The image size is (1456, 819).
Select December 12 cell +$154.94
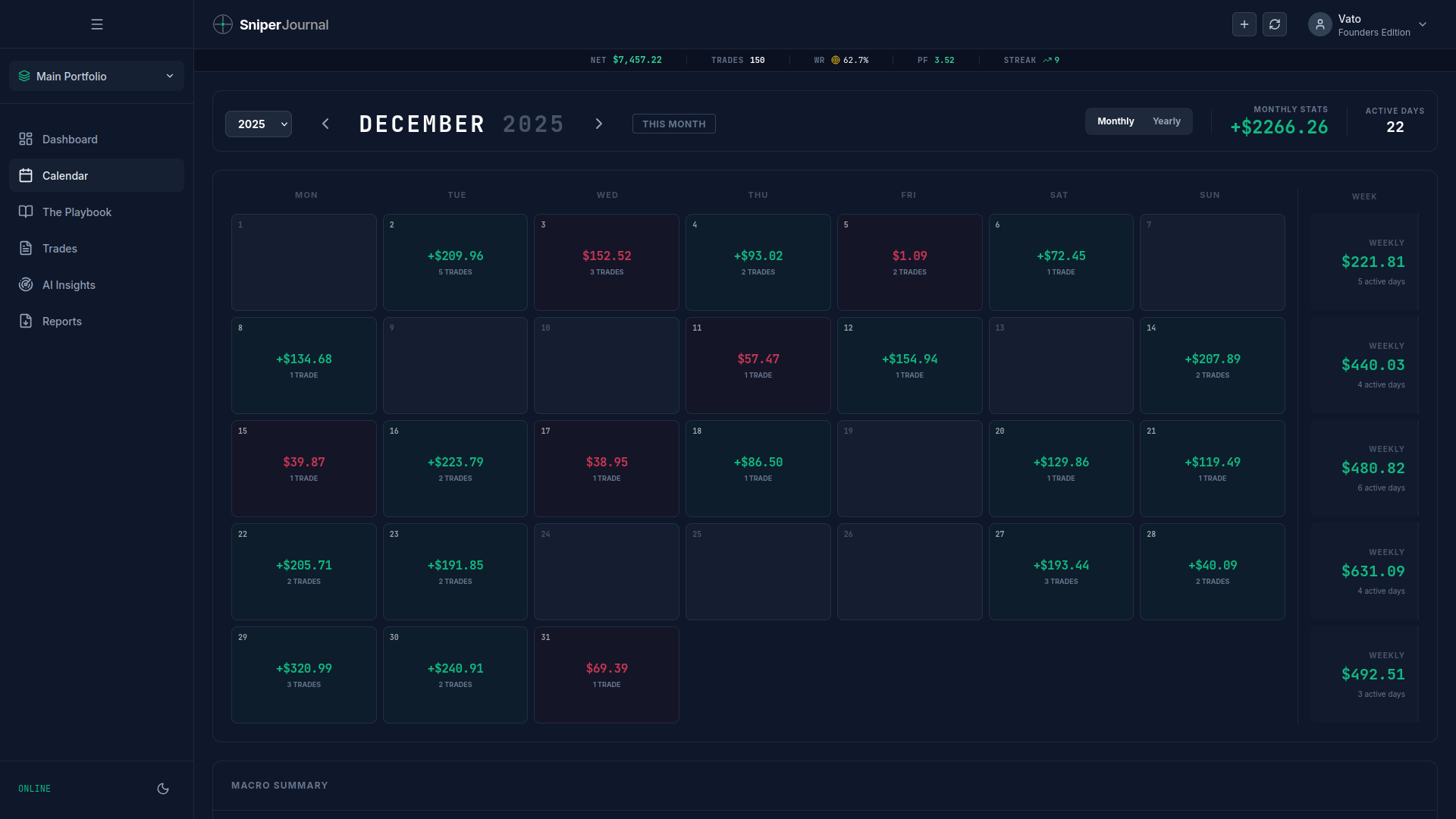click(910, 366)
